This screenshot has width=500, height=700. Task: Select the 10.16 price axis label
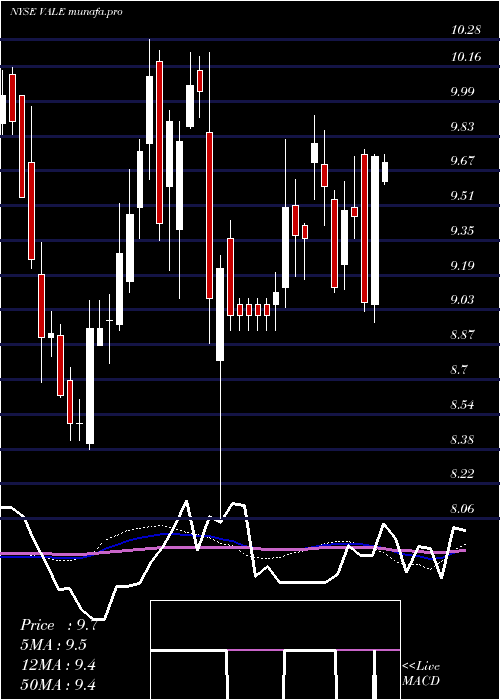(x=466, y=57)
